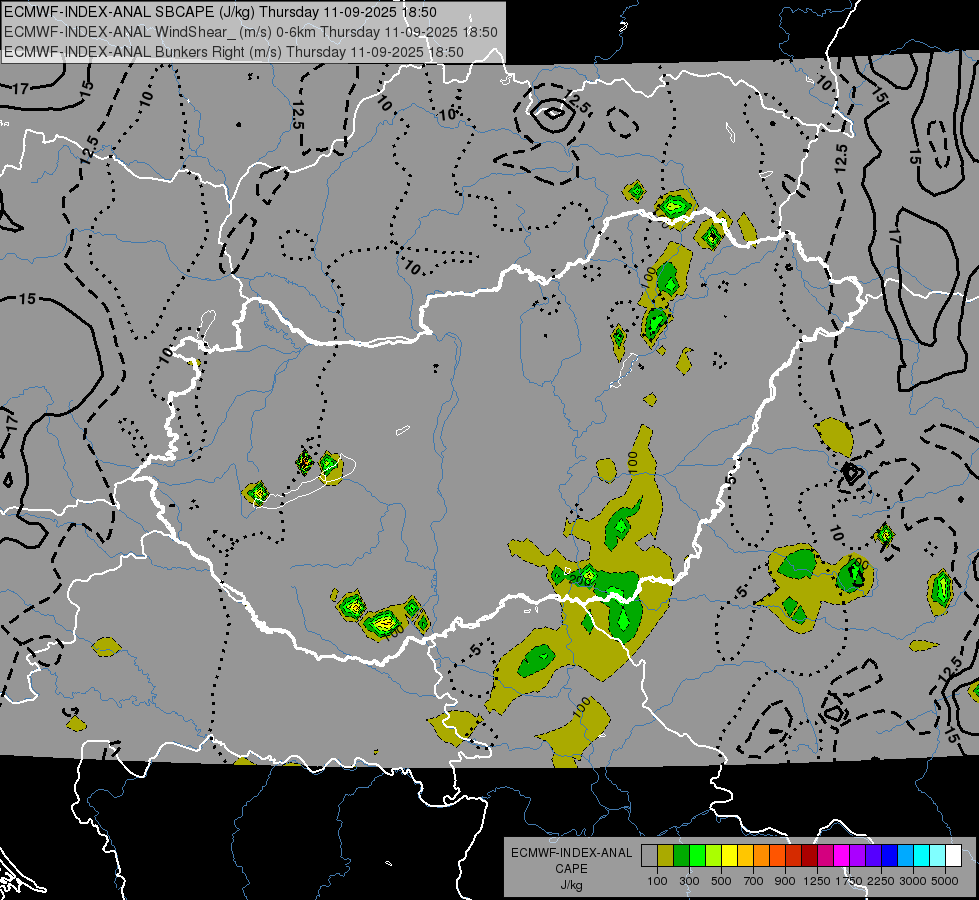The width and height of the screenshot is (979, 900).
Task: Select the dark green legend swatch
Action: (681, 855)
